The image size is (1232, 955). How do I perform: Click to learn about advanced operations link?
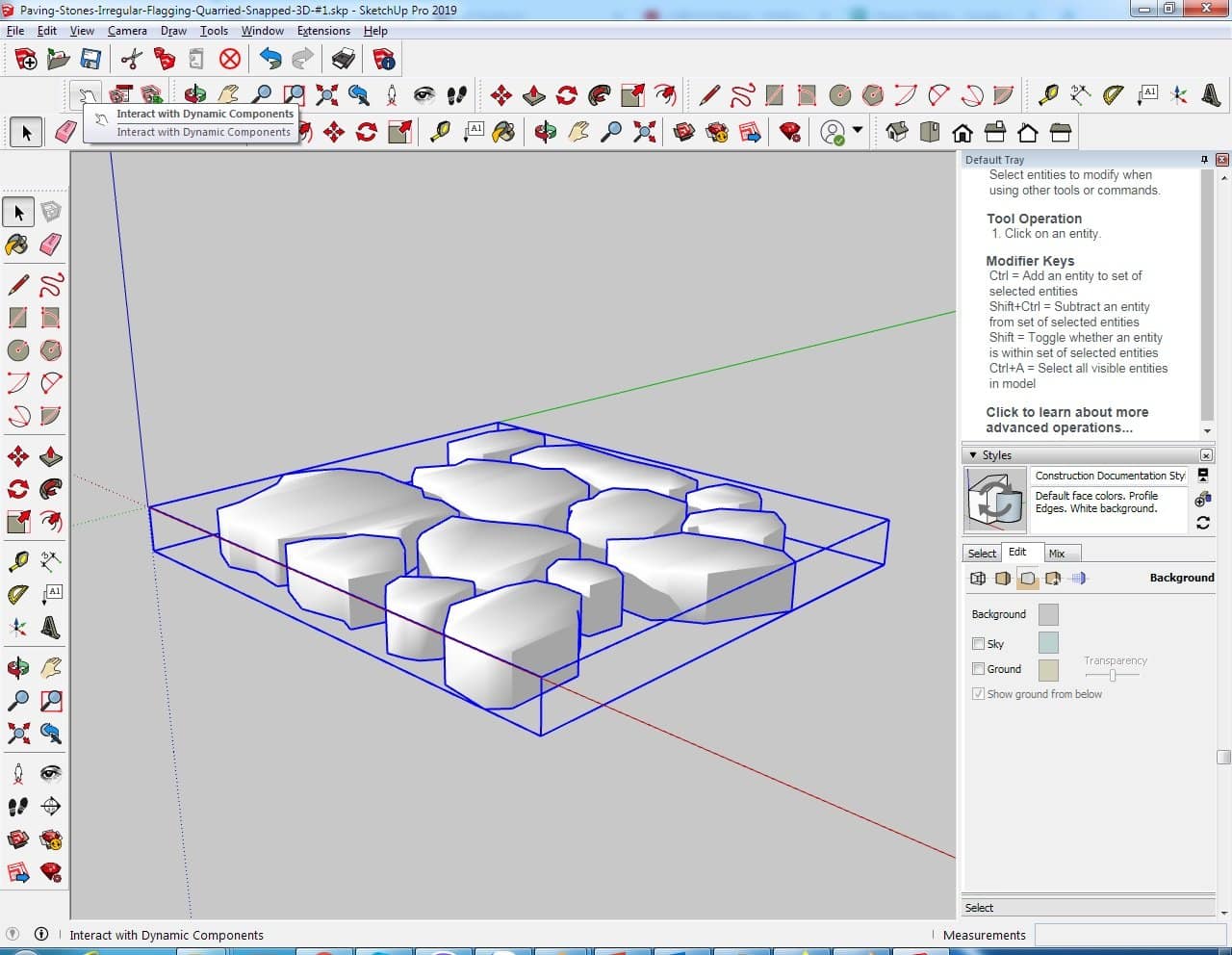(x=1066, y=420)
